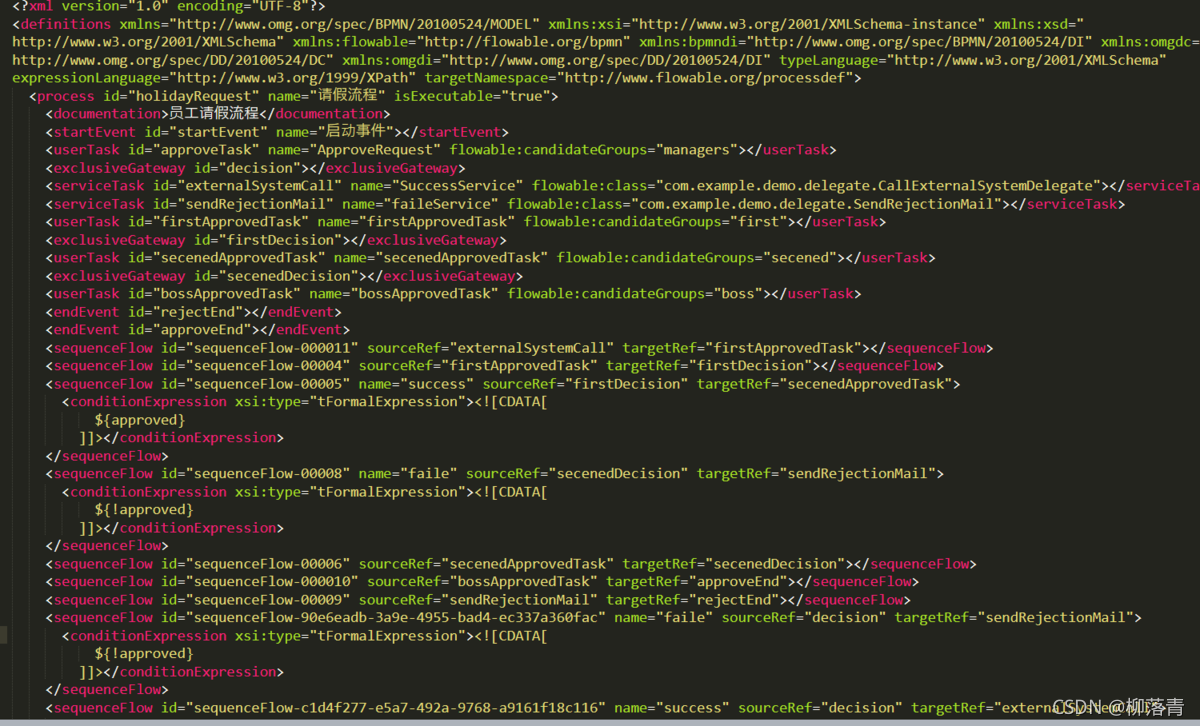Click the class value ending in CallExternalSystemDelegate

[x=876, y=186]
